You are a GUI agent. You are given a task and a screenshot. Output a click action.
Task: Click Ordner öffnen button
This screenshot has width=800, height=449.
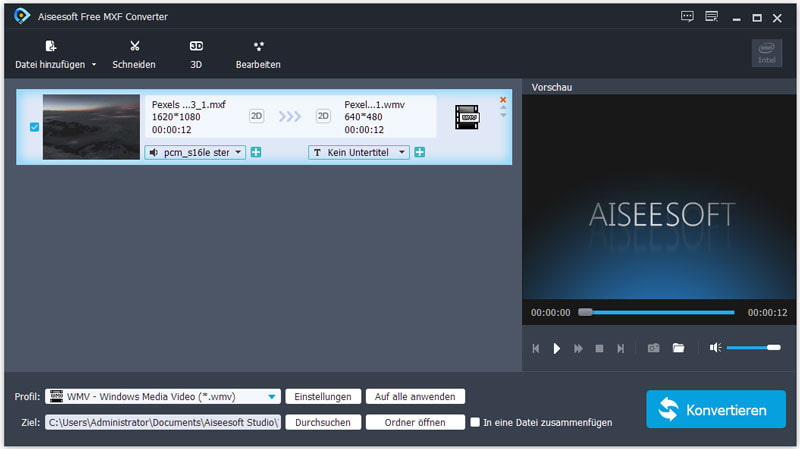tap(415, 422)
